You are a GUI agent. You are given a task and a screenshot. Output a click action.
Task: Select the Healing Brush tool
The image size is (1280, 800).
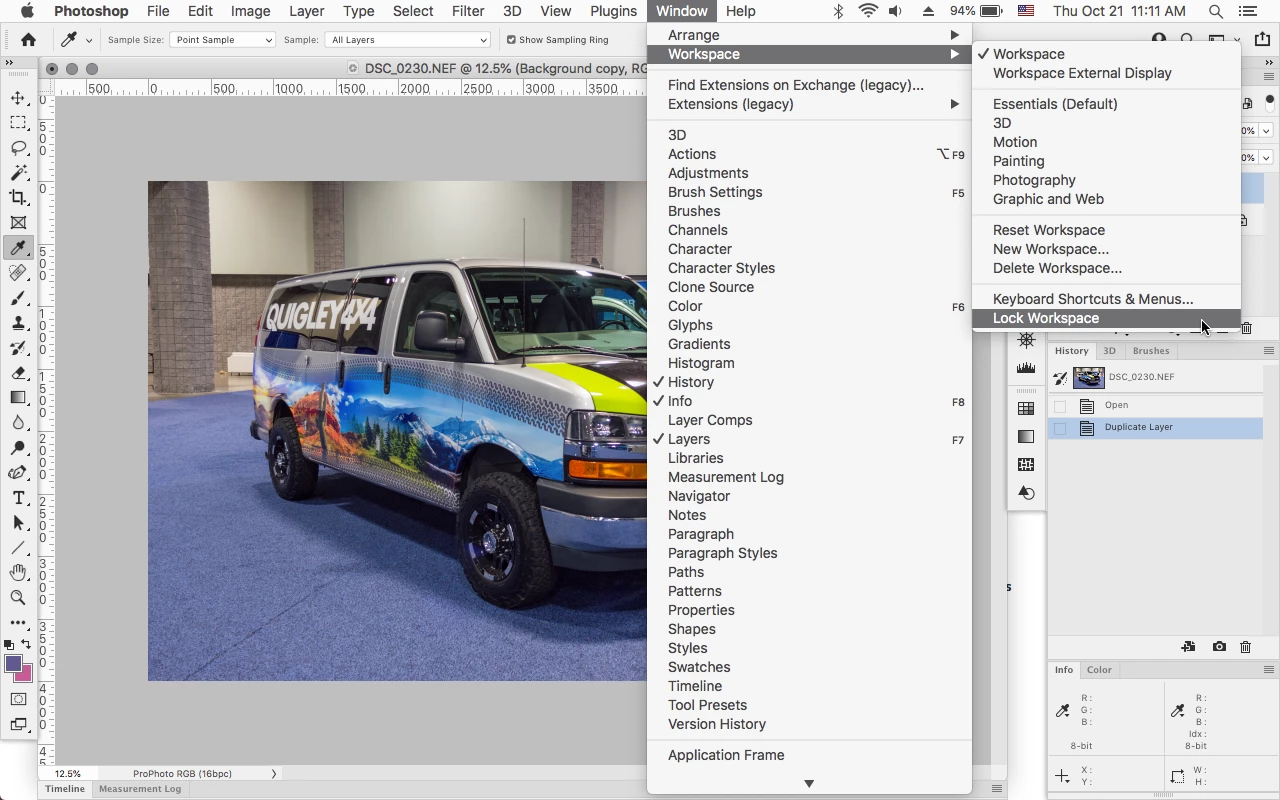18,273
